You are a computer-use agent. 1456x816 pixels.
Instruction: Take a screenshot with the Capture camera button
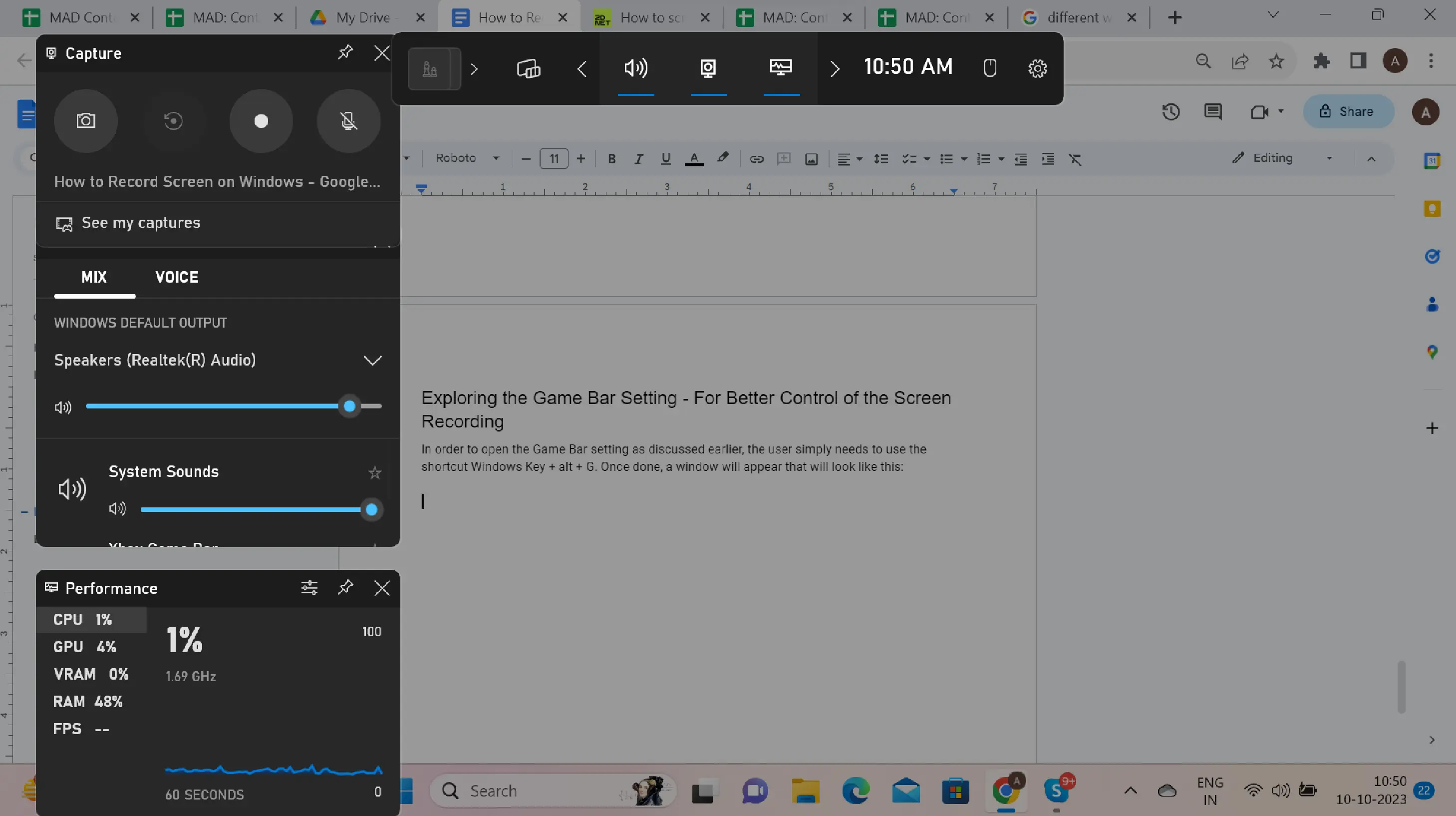pyautogui.click(x=86, y=120)
